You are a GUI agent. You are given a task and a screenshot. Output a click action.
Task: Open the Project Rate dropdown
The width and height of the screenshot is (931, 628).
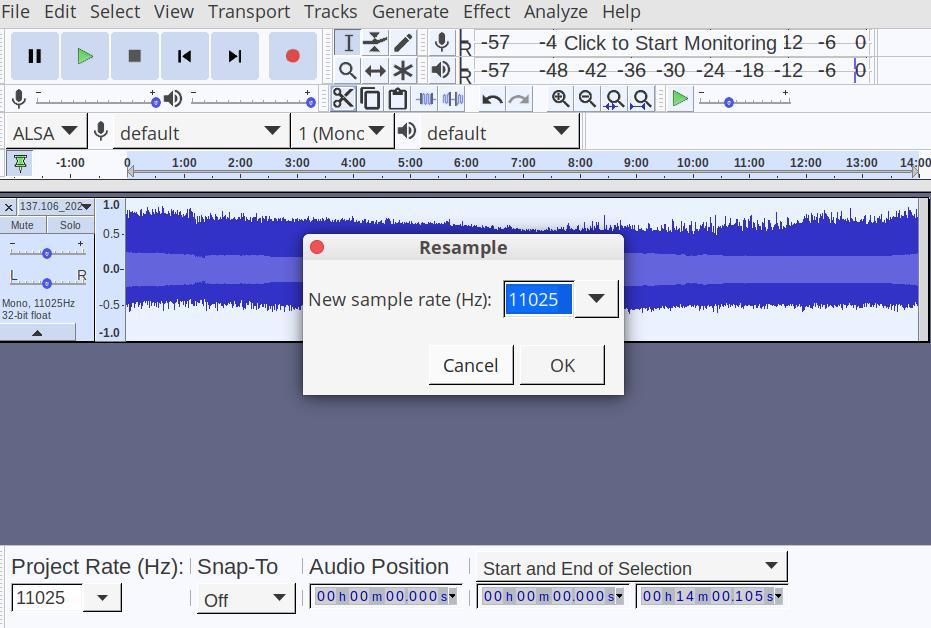pos(100,597)
